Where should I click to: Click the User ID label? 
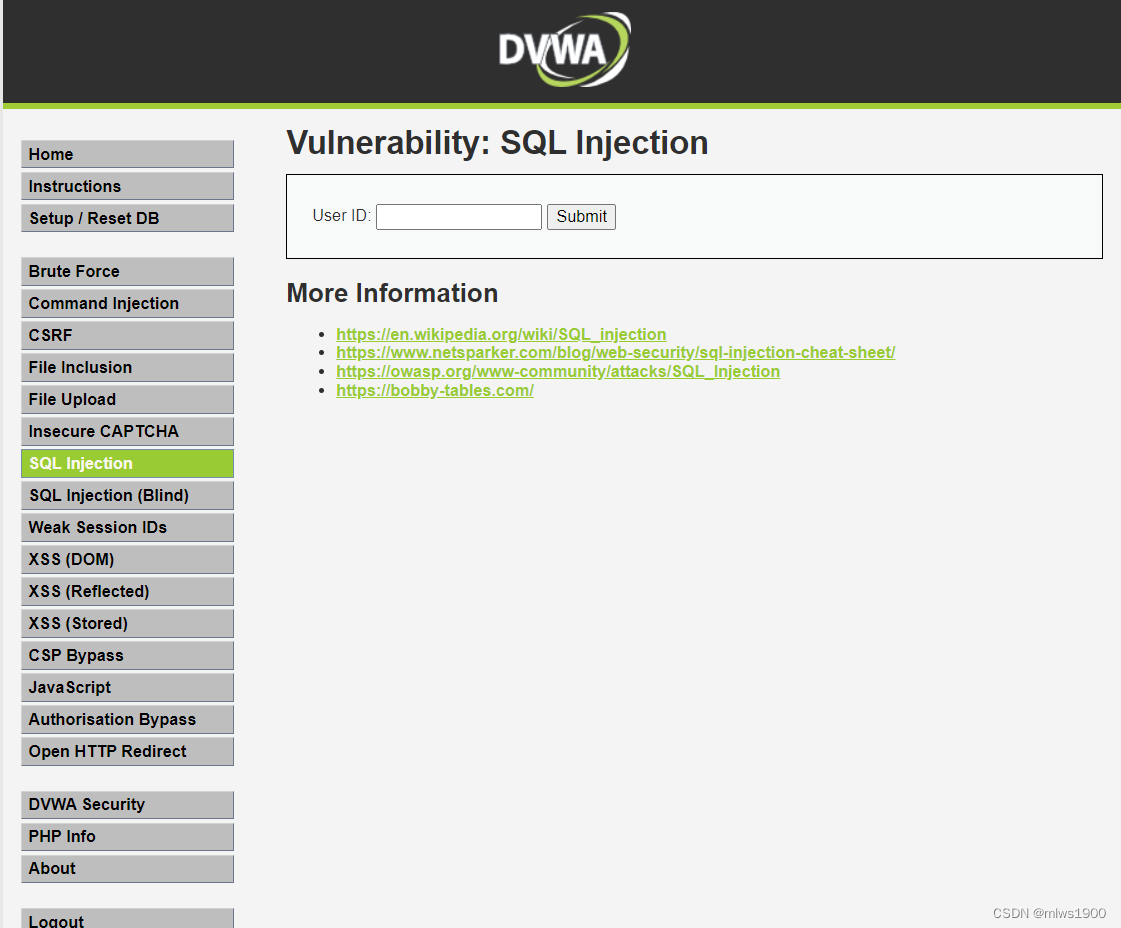pos(341,216)
